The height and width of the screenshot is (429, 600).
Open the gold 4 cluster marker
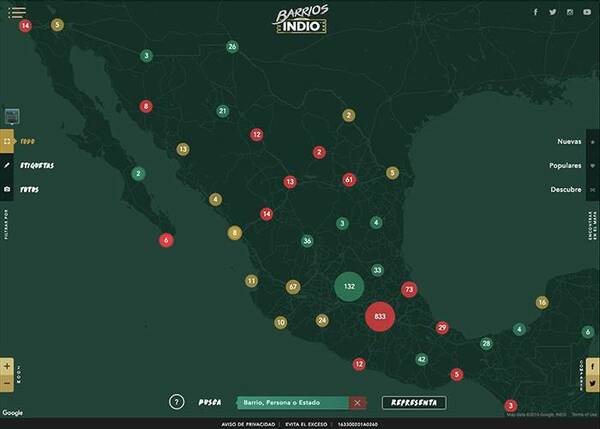(215, 199)
